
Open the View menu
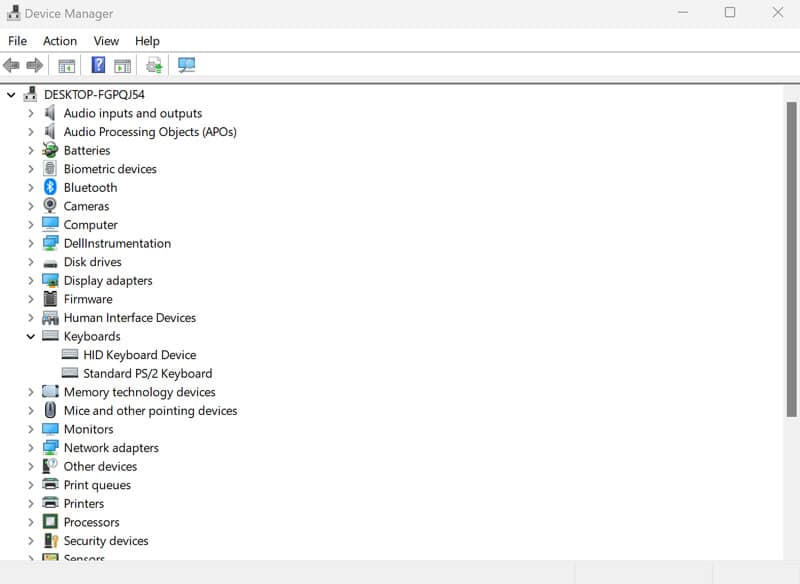click(106, 41)
